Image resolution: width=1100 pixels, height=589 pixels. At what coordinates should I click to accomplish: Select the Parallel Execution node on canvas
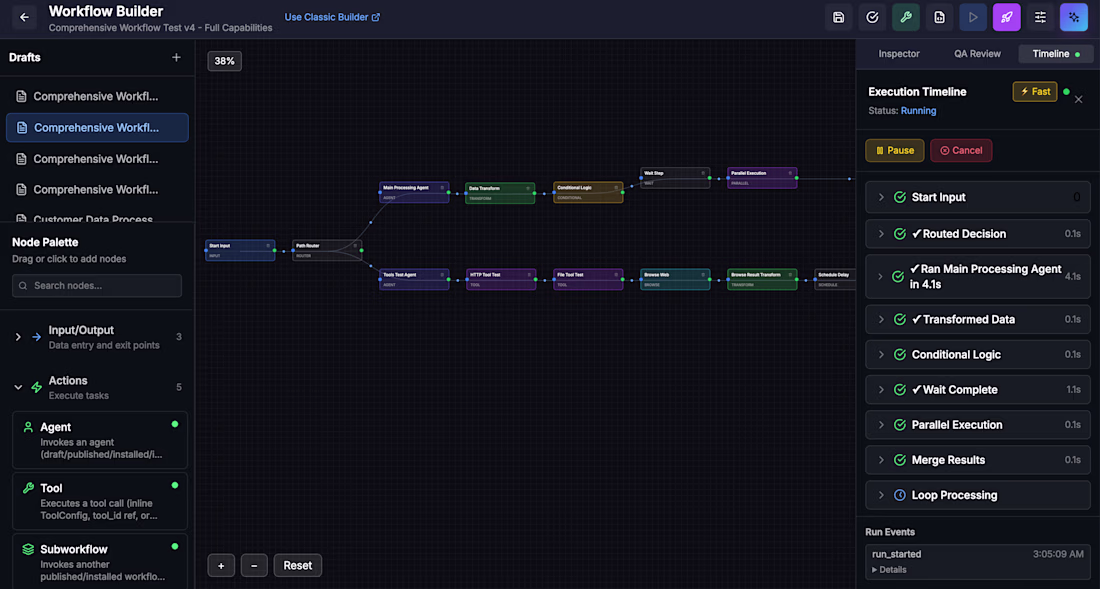click(762, 177)
